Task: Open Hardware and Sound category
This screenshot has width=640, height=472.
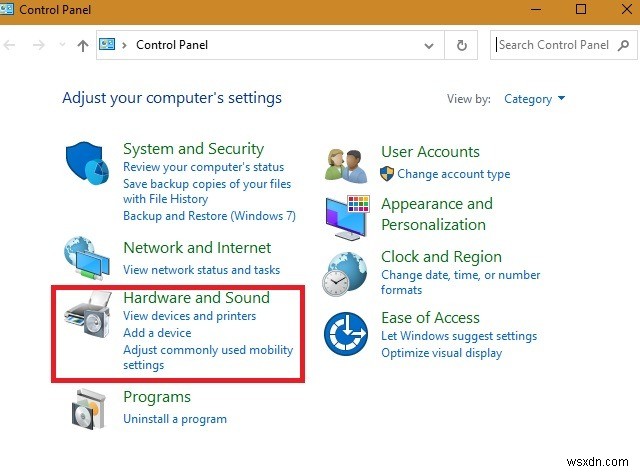Action: coord(196,298)
